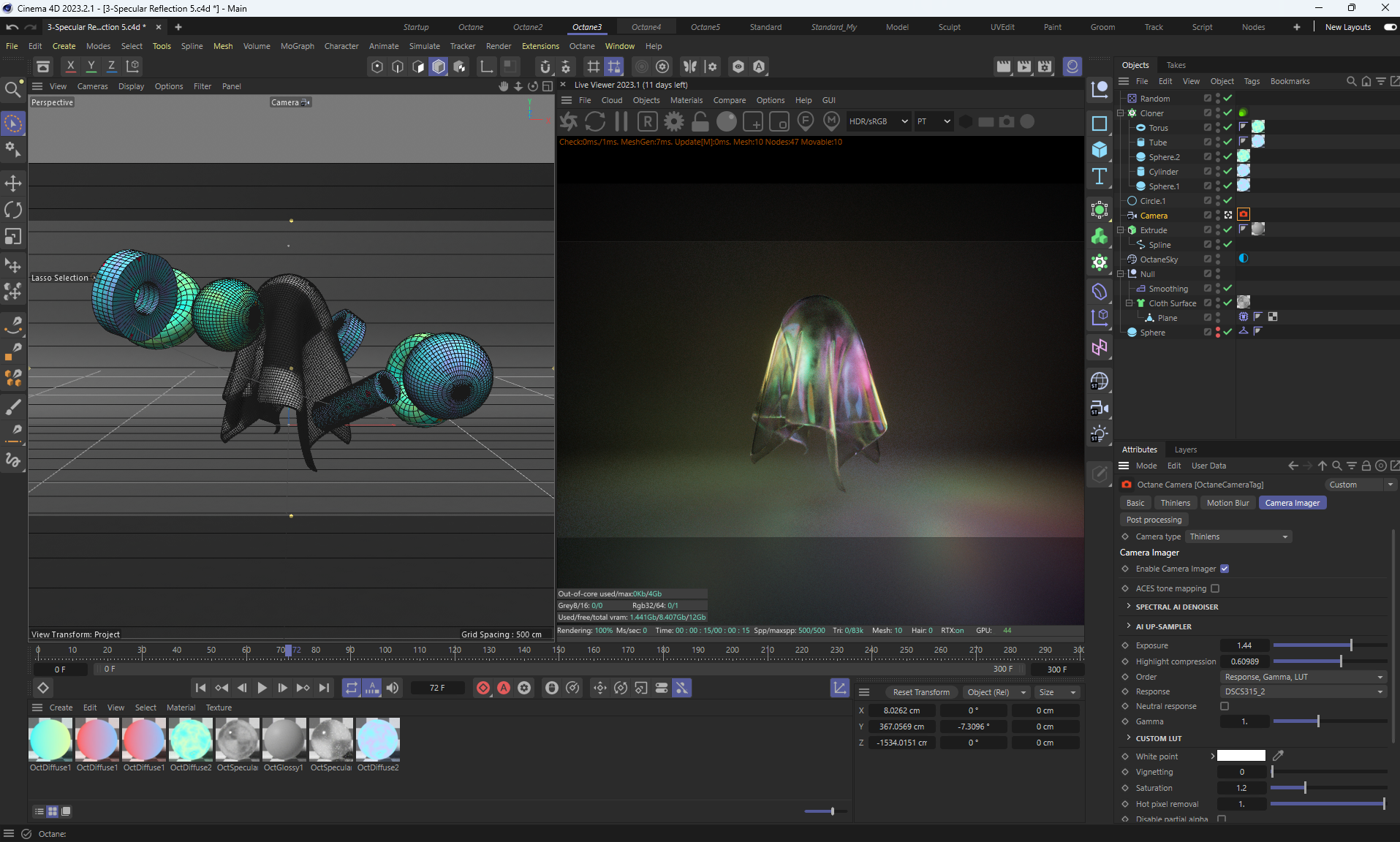Screen dimensions: 1400x842
Task: Click the record active objects keyframe button
Action: [483, 688]
